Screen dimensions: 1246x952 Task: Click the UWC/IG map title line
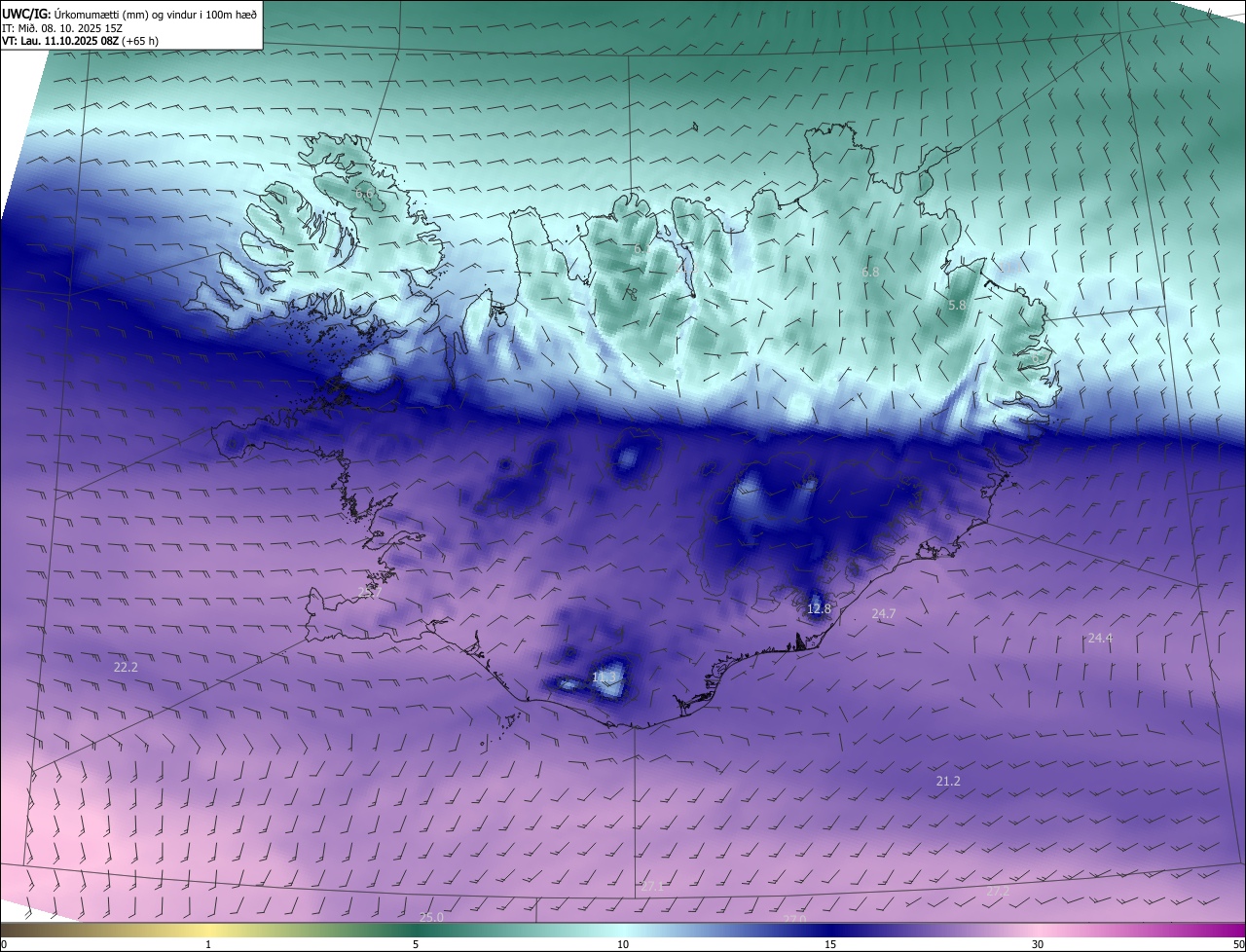click(129, 14)
